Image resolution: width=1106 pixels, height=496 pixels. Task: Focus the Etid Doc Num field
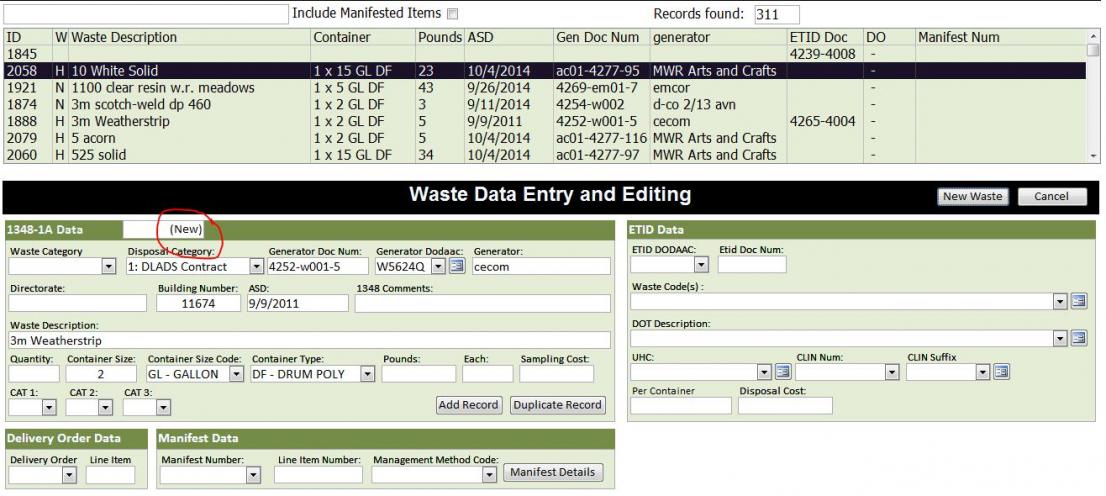[752, 265]
